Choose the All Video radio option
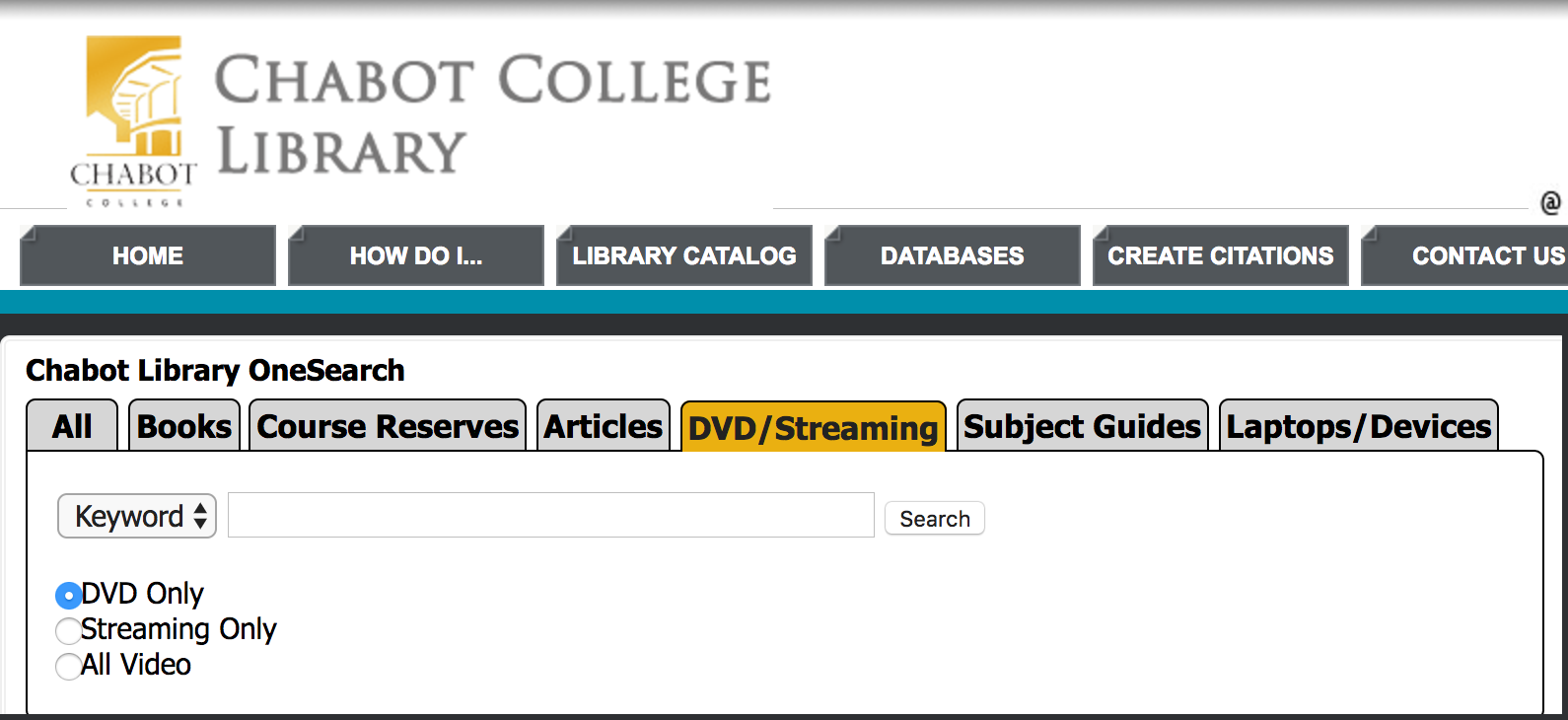The height and width of the screenshot is (720, 1568). click(x=68, y=667)
